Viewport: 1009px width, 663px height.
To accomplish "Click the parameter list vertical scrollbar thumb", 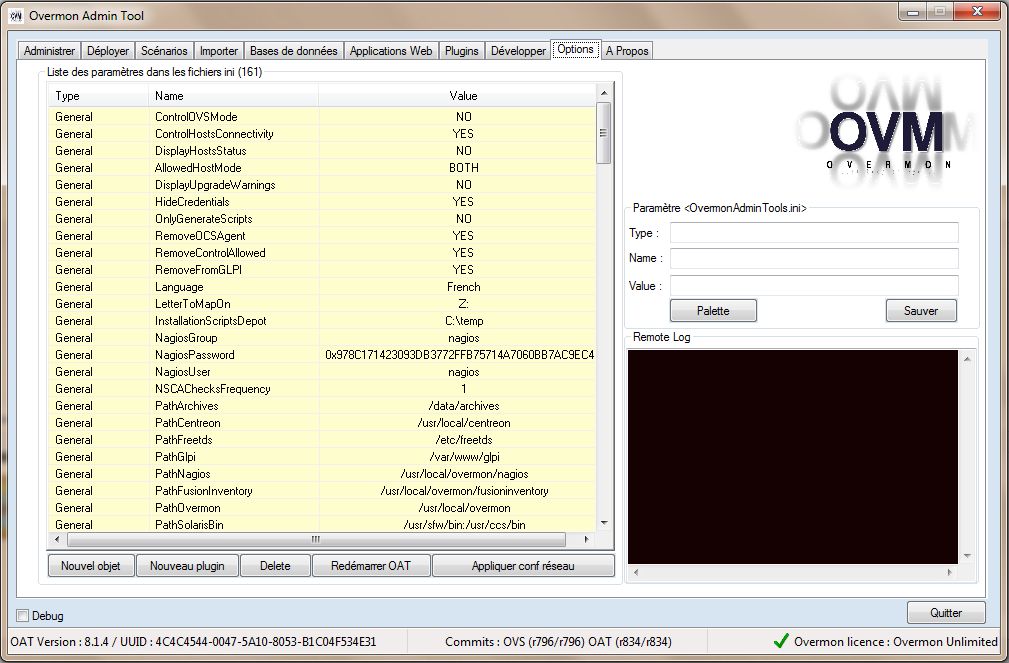I will [604, 133].
